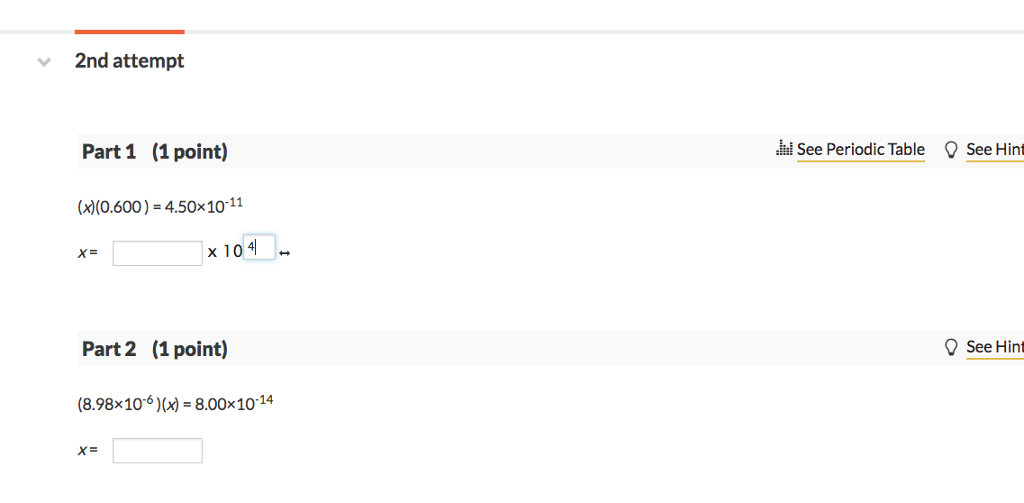The image size is (1024, 503).
Task: Click the x= label in Part 1
Action: coord(88,254)
